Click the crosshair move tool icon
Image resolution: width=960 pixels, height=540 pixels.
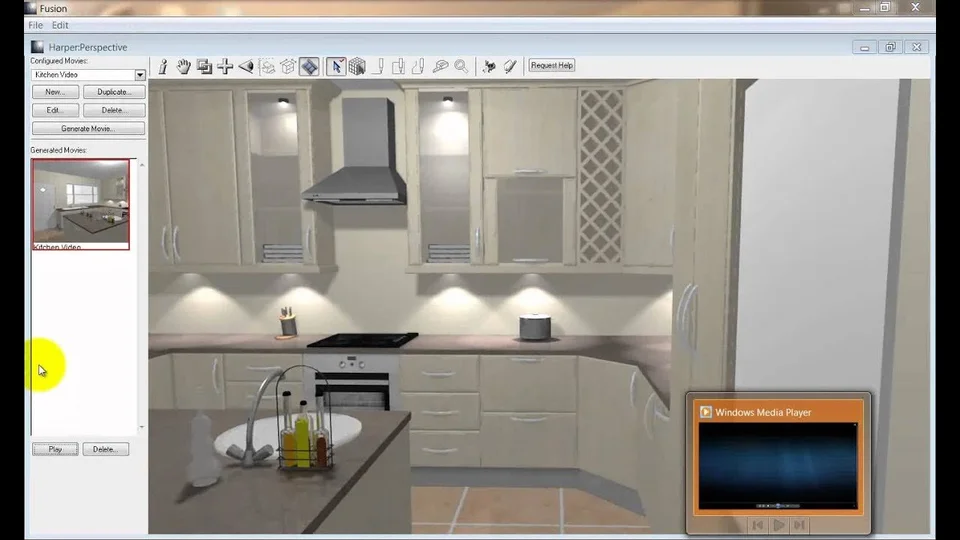(x=225, y=66)
